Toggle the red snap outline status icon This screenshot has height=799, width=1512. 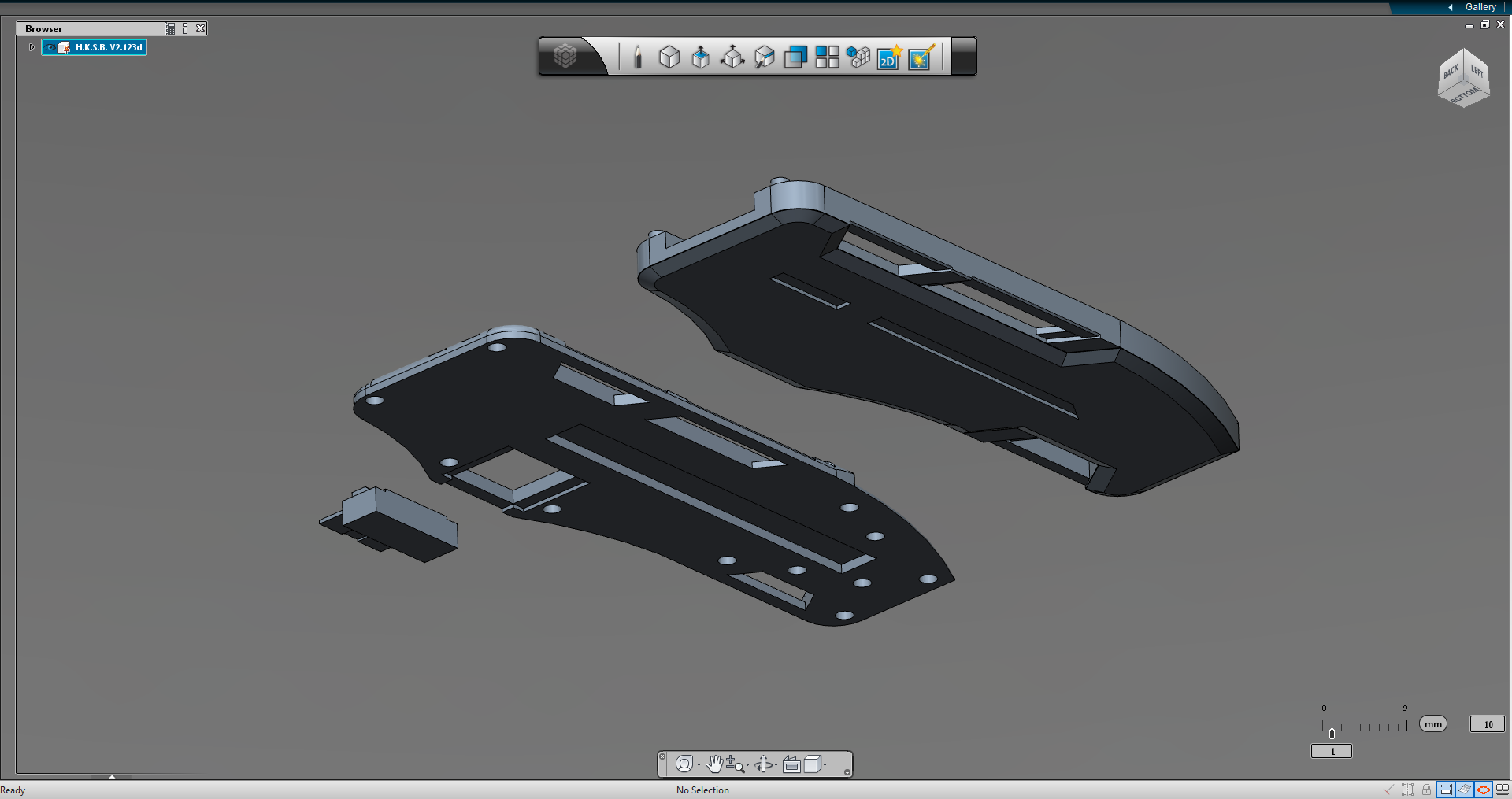point(1484,790)
